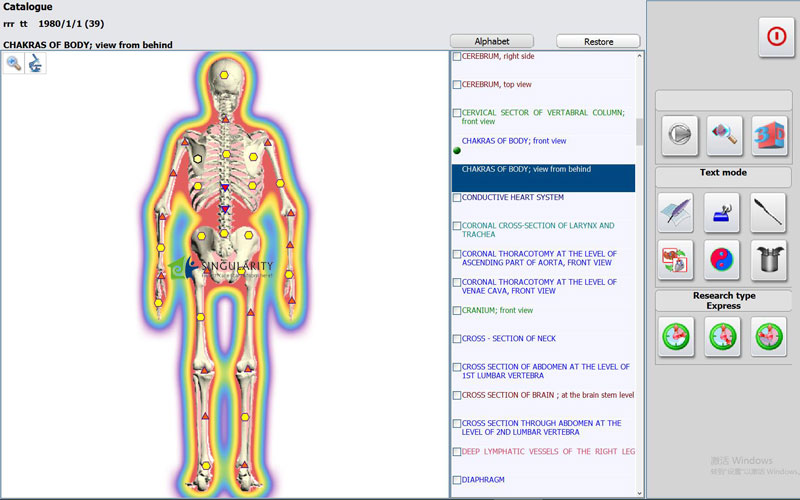Click the blue inverted triangle on mid spine

coord(224,188)
